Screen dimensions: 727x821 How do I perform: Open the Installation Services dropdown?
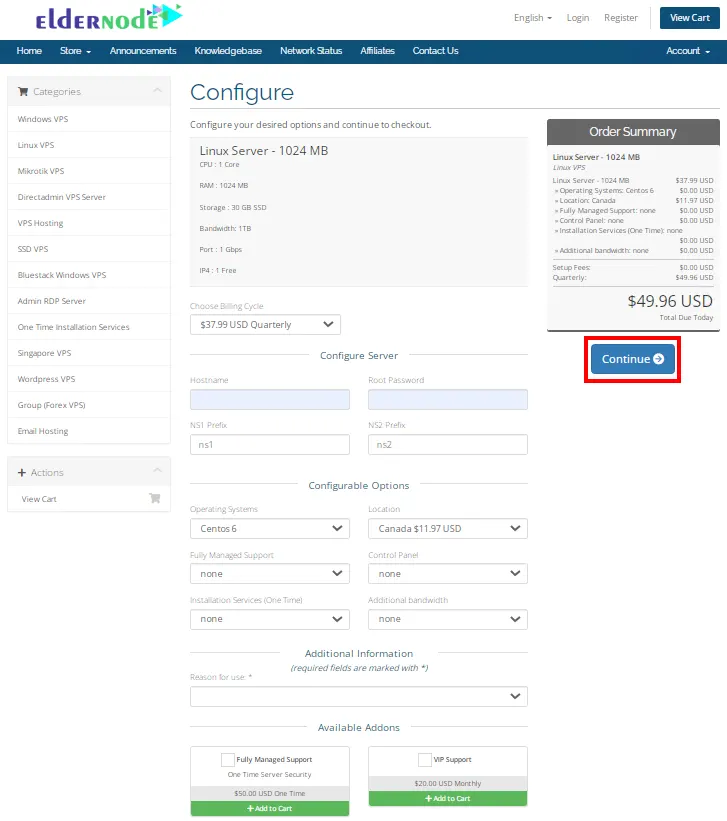[x=270, y=619]
